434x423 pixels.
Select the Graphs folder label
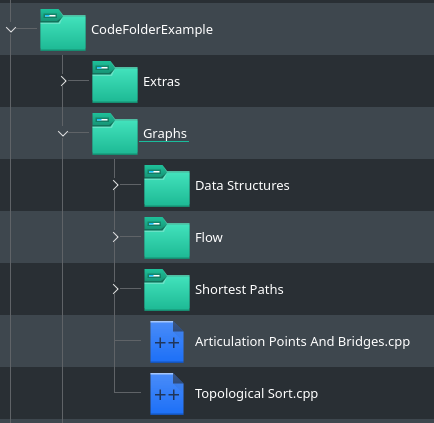point(165,134)
